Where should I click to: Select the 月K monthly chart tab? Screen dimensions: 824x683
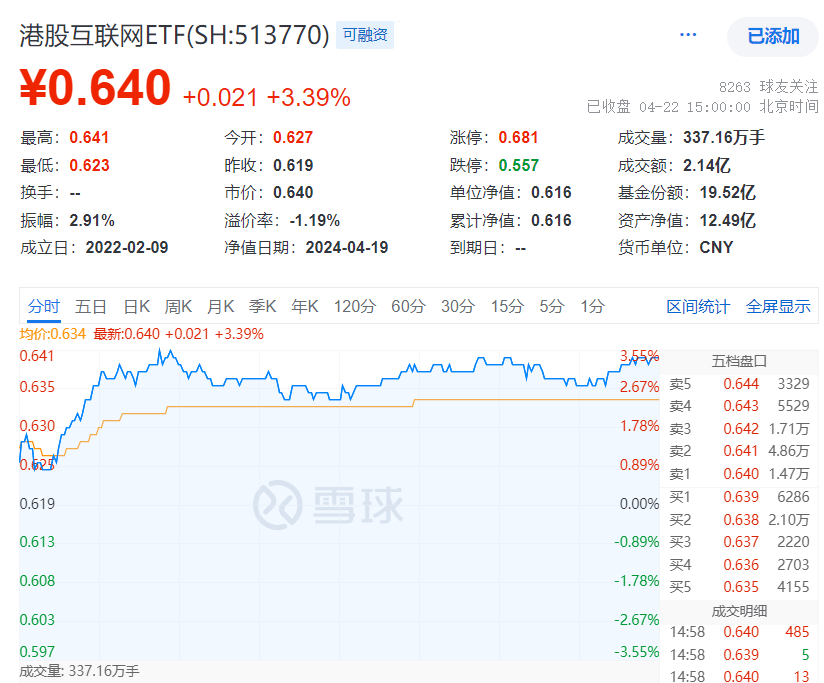220,307
